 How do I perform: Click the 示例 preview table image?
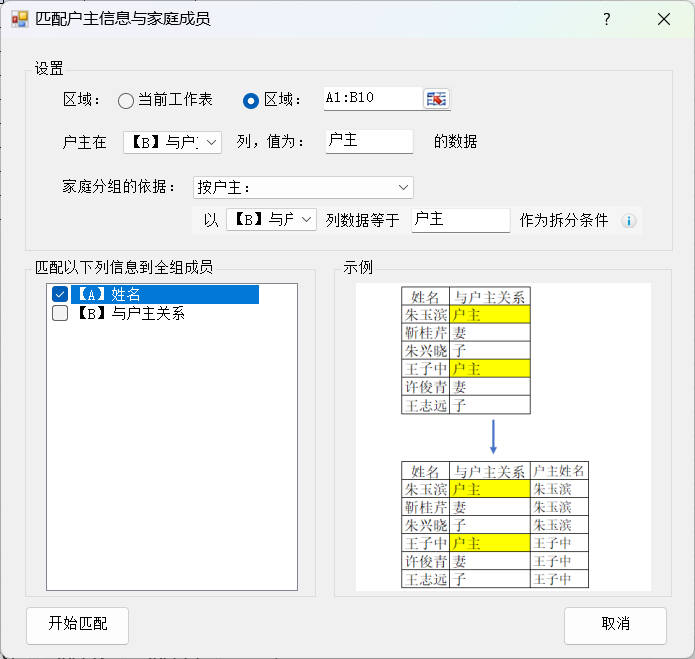(495, 437)
